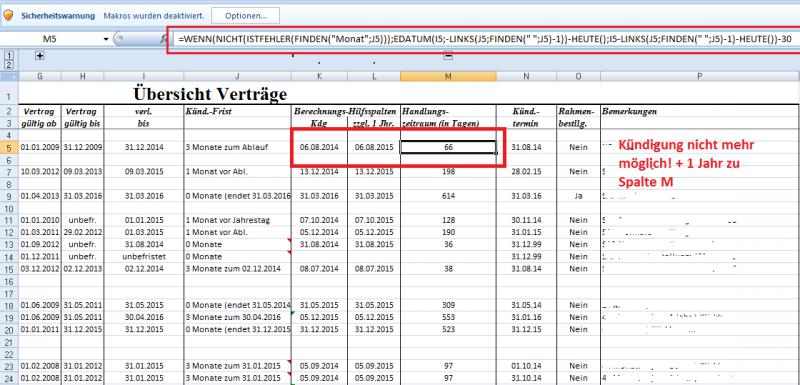Select row 11 header
This screenshot has width=800, height=385.
10,220
